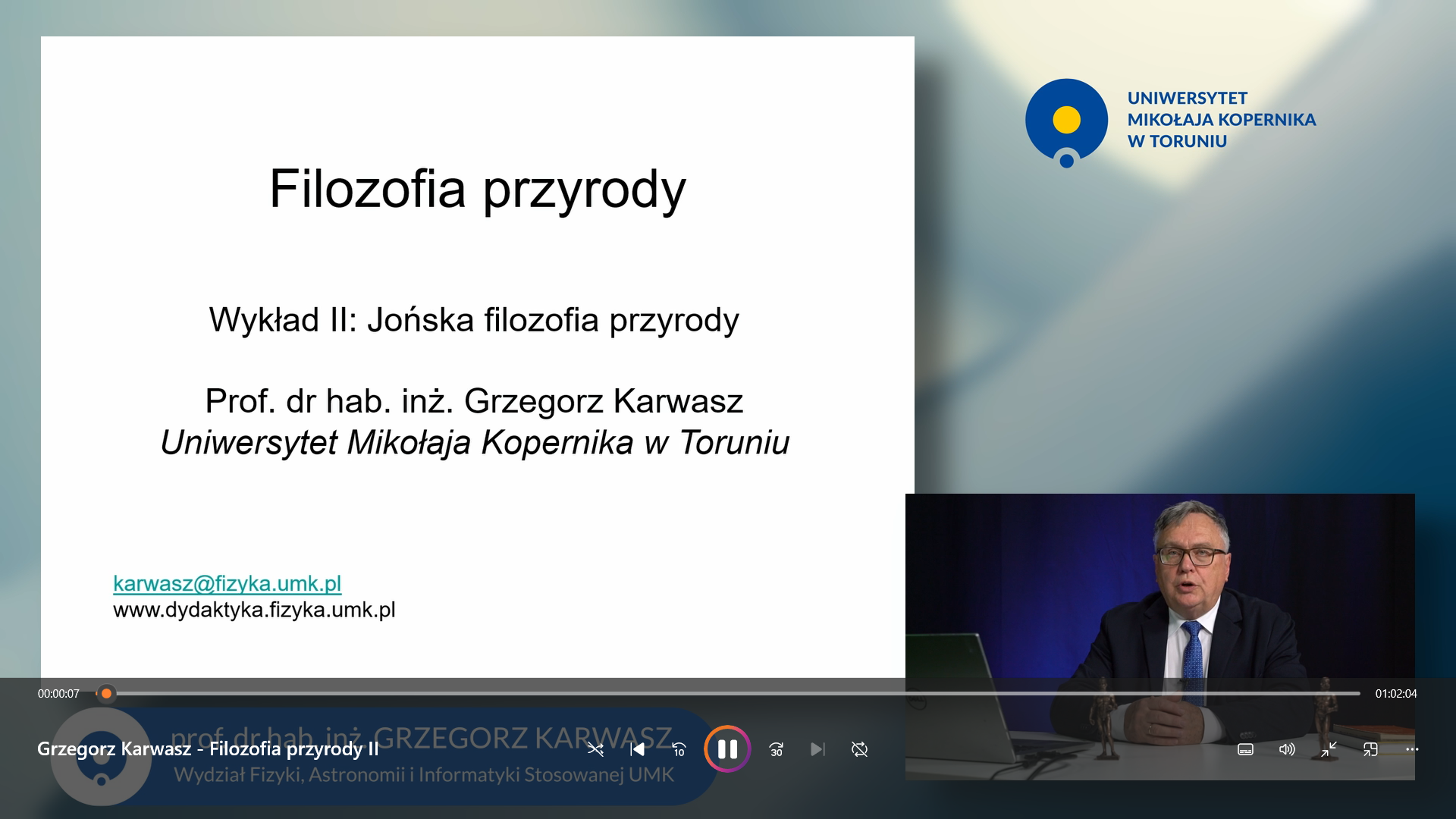Switch to the mini player view
Screen dimensions: 1456x819
pyautogui.click(x=1370, y=749)
